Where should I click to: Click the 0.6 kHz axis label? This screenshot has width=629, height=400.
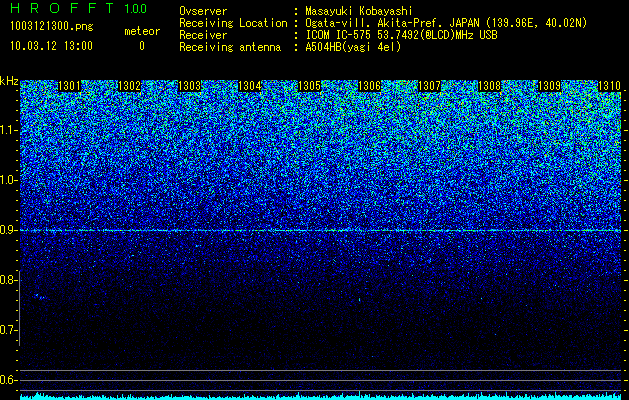[9, 380]
